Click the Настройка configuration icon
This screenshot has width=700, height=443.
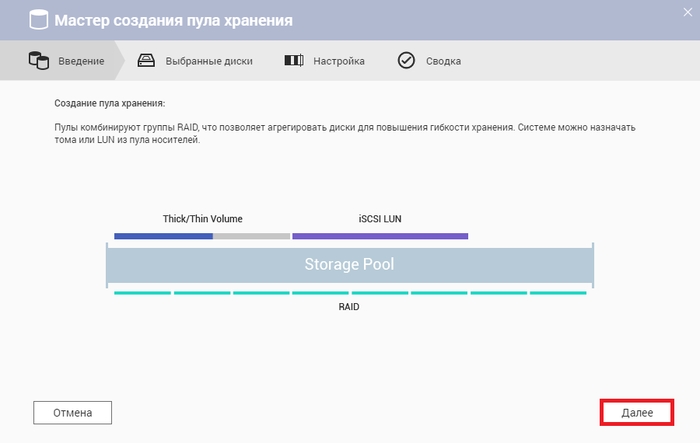[294, 60]
